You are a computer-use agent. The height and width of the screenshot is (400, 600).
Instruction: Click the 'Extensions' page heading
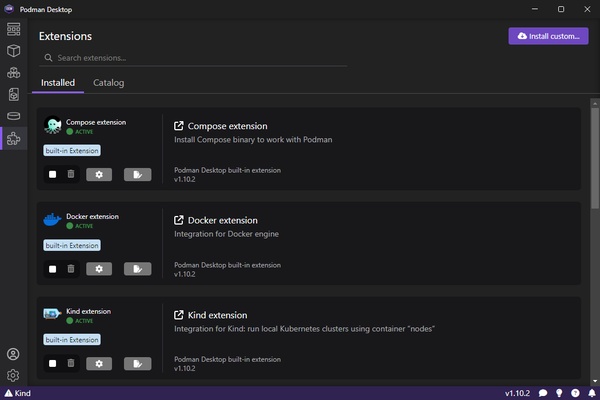click(x=65, y=36)
